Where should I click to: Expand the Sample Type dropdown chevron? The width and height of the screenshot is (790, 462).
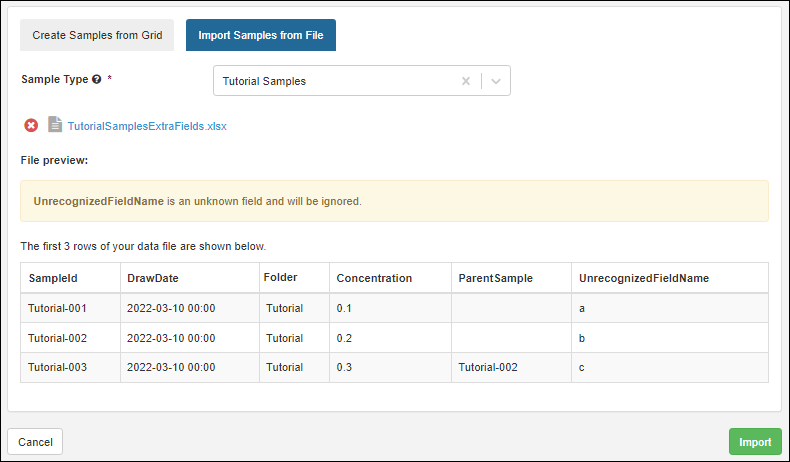click(x=496, y=81)
